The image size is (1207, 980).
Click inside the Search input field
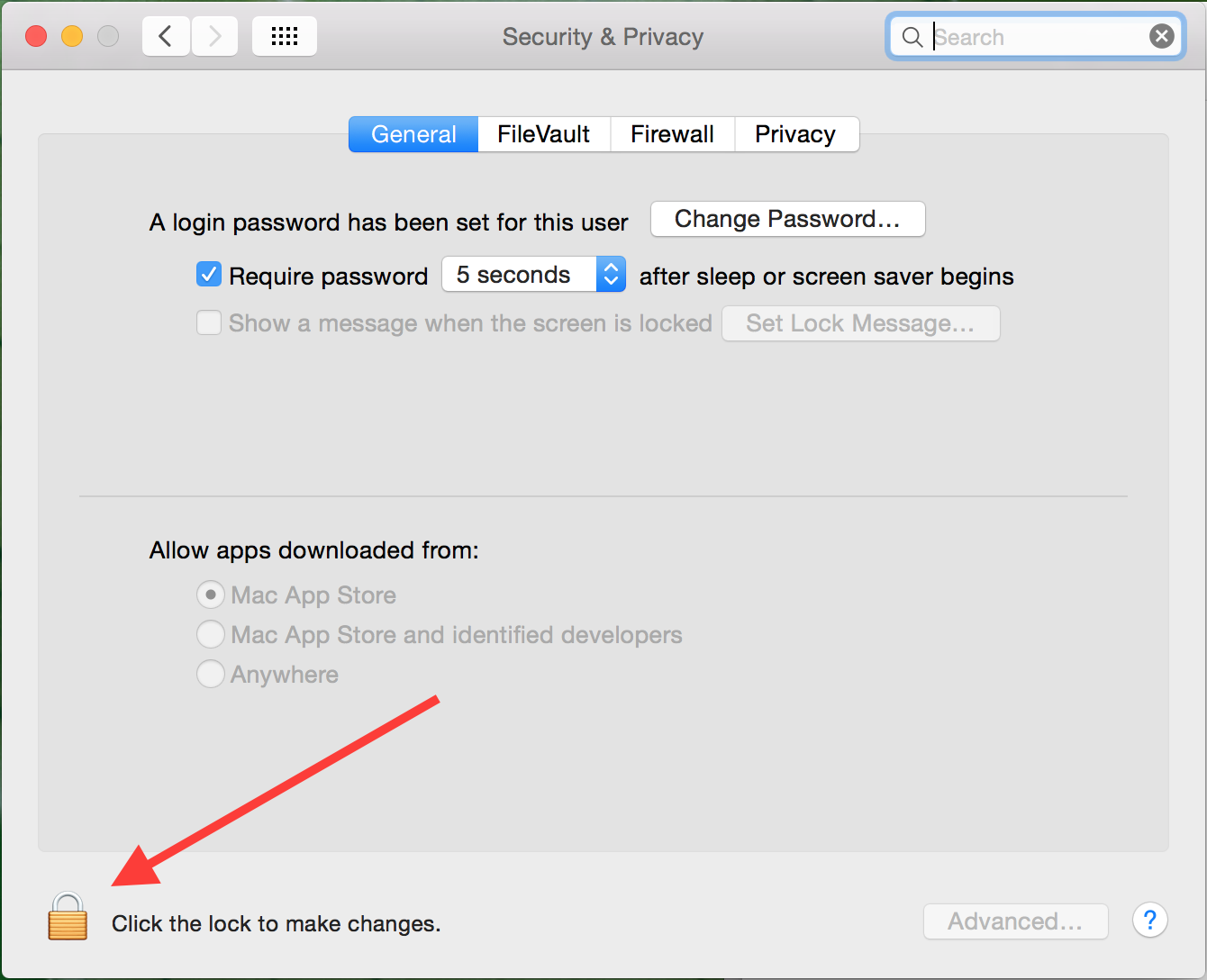click(x=1036, y=37)
